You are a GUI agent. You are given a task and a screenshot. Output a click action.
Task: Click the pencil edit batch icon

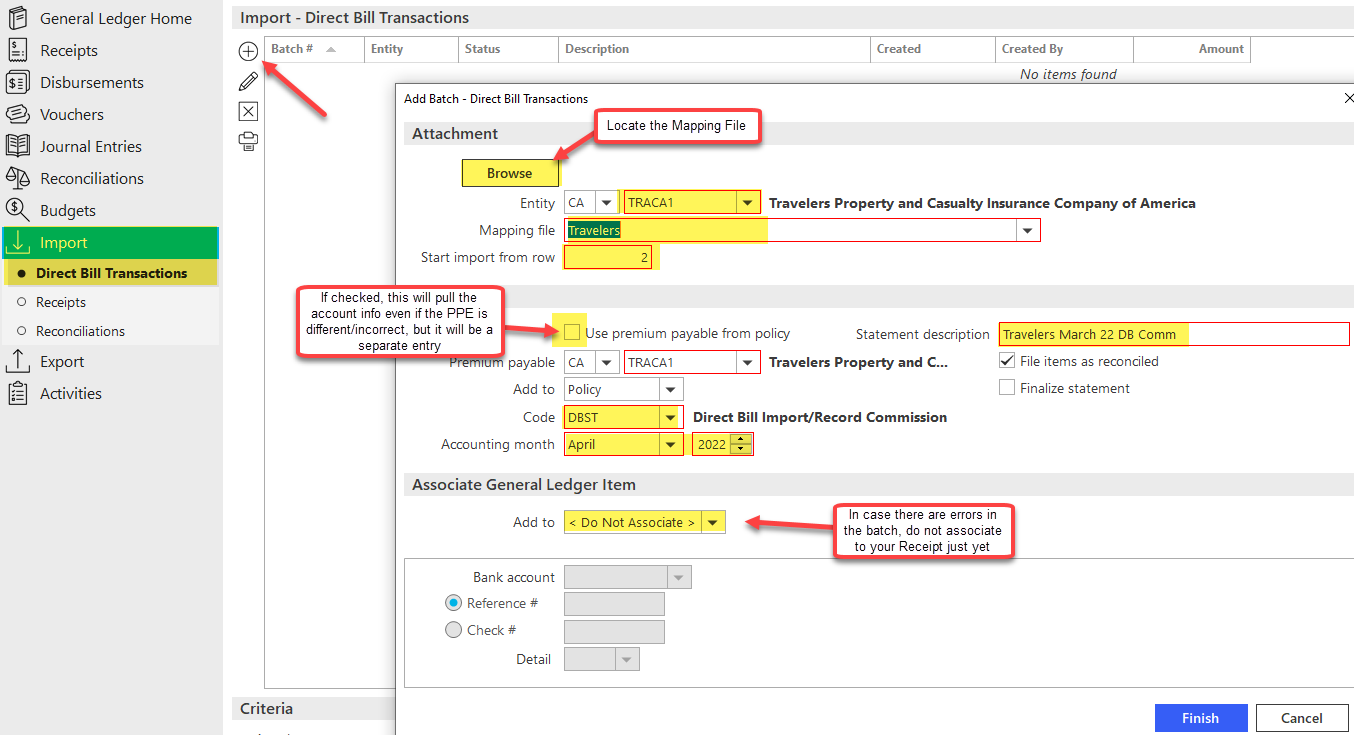coord(248,81)
